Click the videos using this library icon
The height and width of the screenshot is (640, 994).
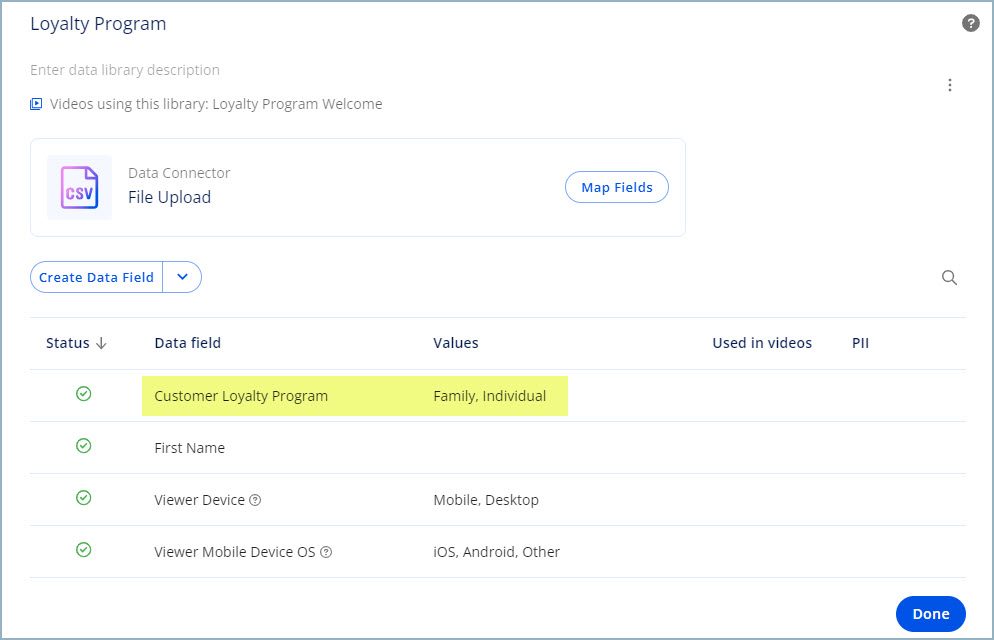36,104
